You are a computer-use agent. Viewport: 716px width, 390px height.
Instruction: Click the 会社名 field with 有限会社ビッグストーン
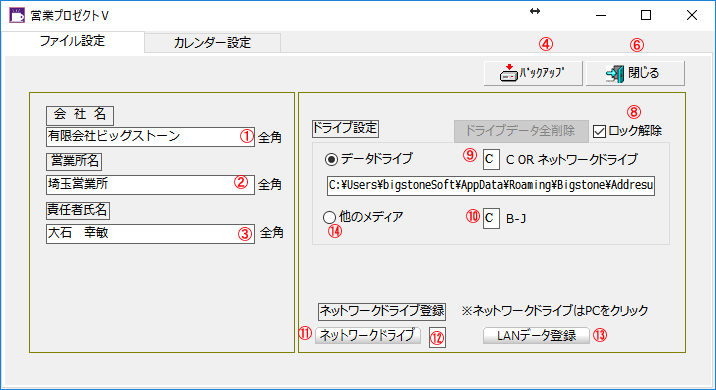(x=150, y=137)
